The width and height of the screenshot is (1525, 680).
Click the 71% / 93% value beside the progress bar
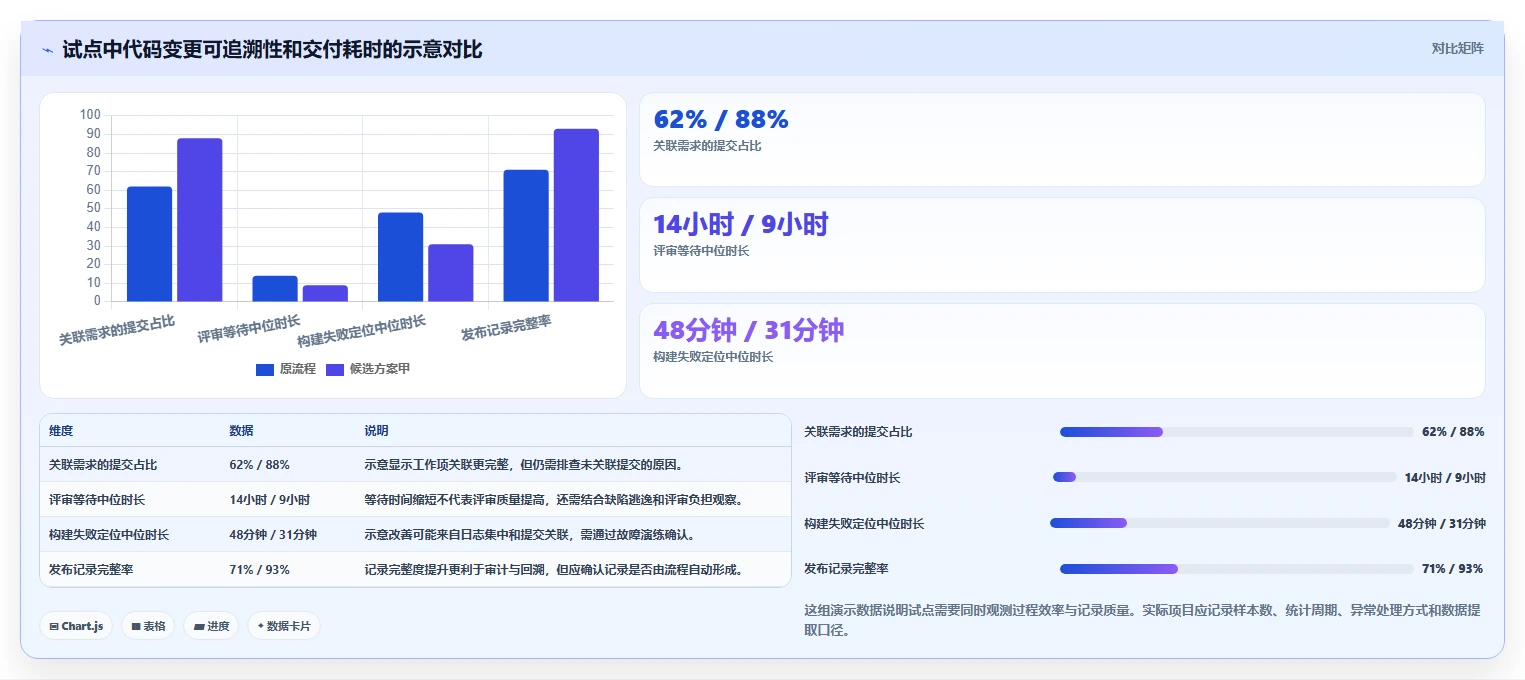[x=1453, y=569]
